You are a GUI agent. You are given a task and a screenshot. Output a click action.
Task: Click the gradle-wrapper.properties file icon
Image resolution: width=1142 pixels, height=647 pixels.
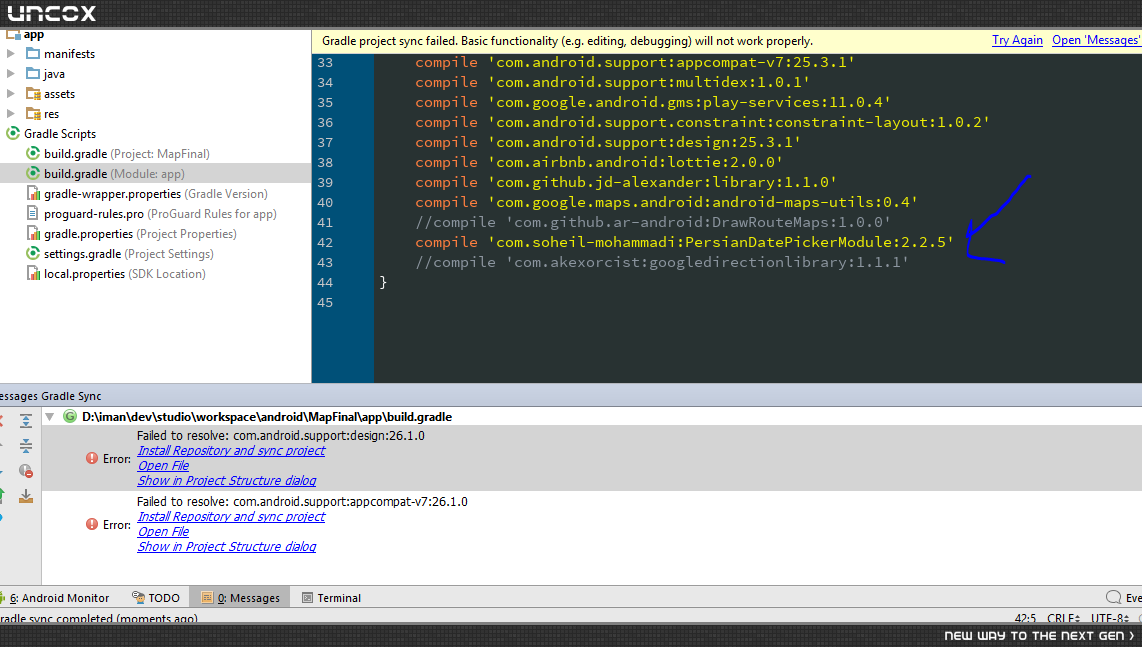click(x=33, y=194)
